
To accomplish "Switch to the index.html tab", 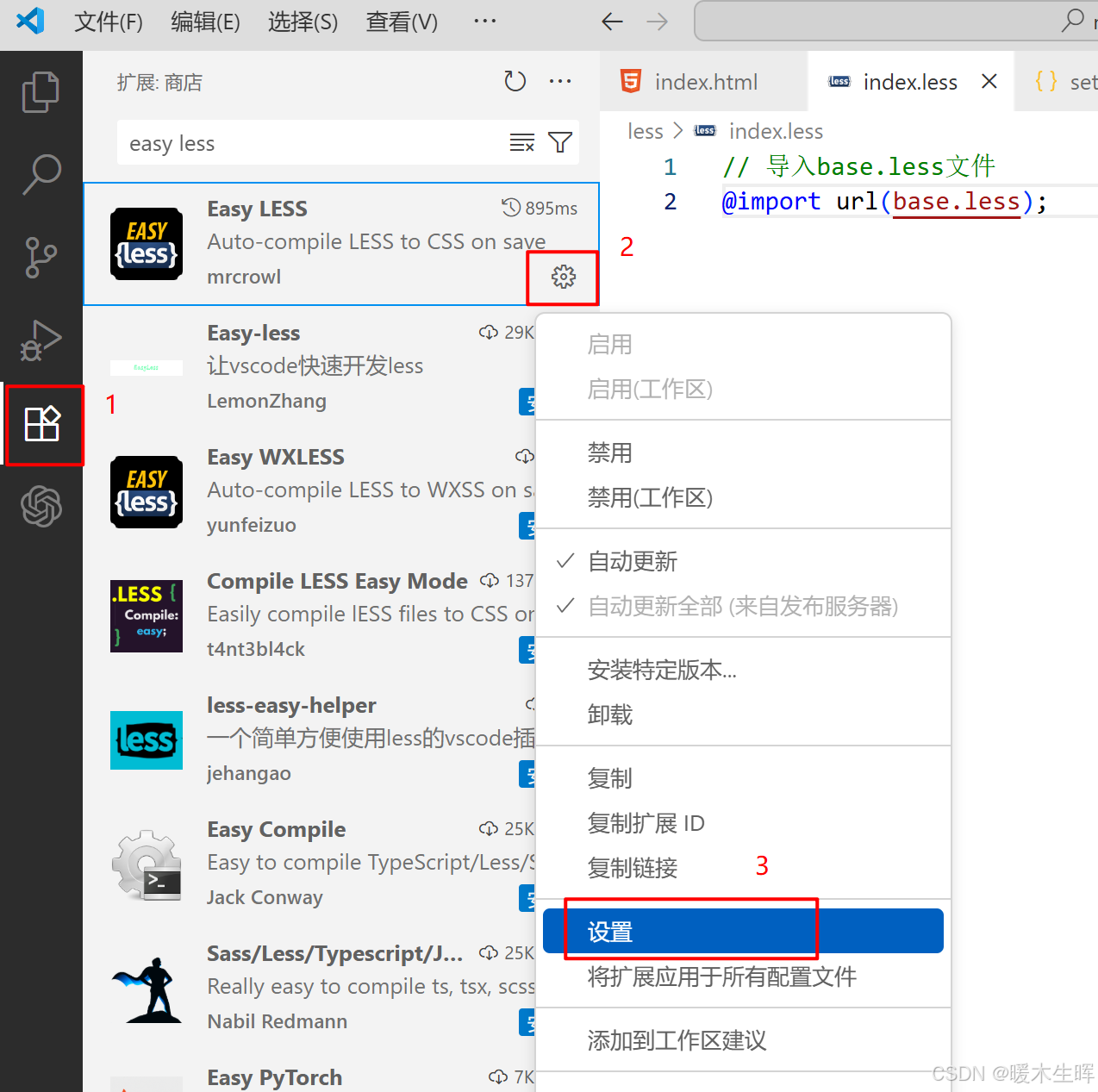I will (704, 82).
